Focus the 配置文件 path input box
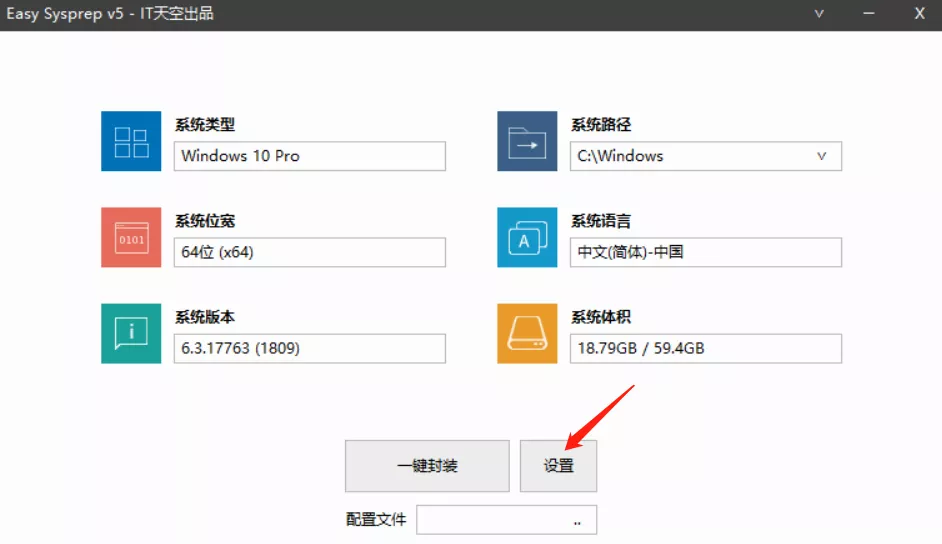Viewport: 942px width, 544px height. [490, 520]
